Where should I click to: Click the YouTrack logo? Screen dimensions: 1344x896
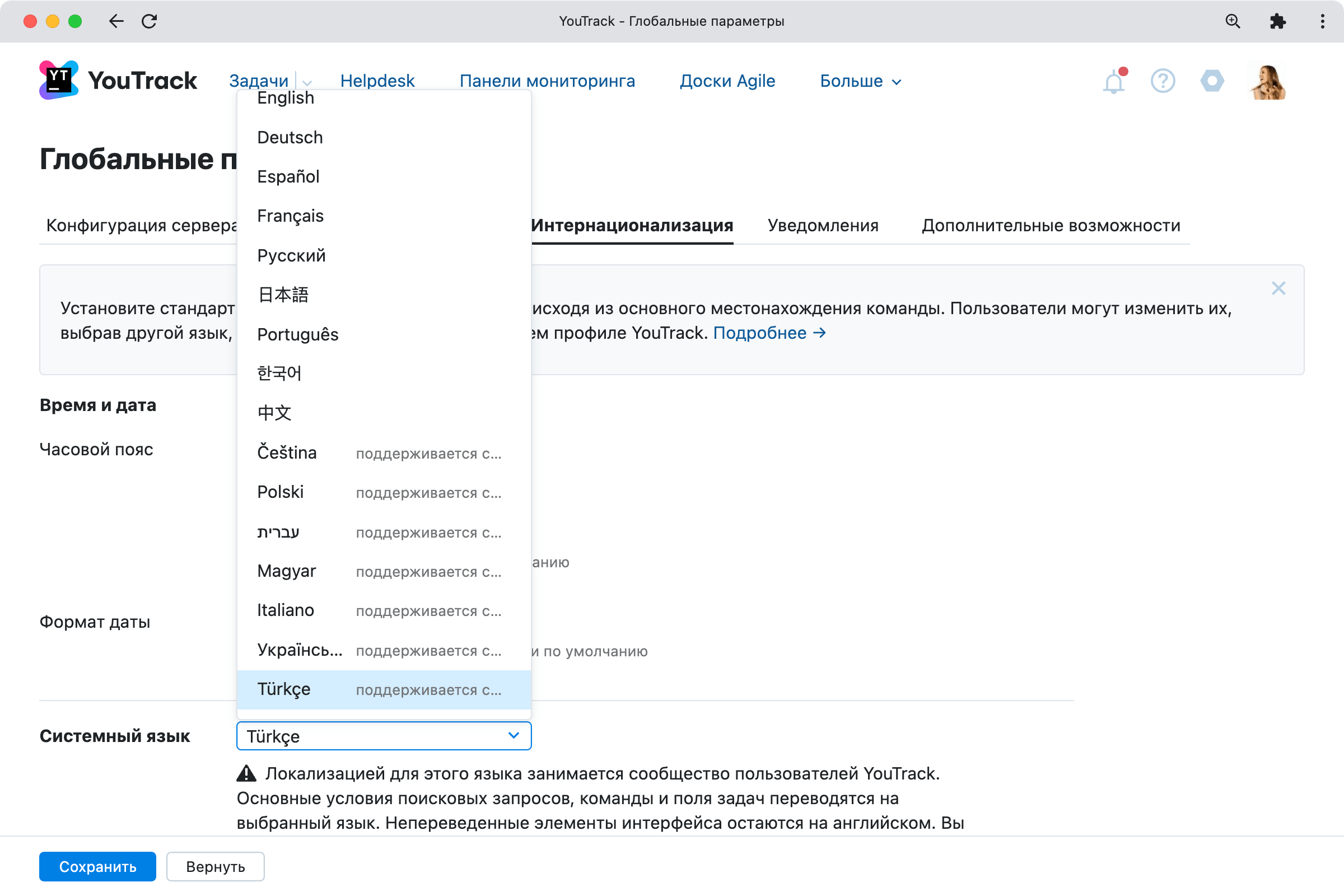pos(117,80)
